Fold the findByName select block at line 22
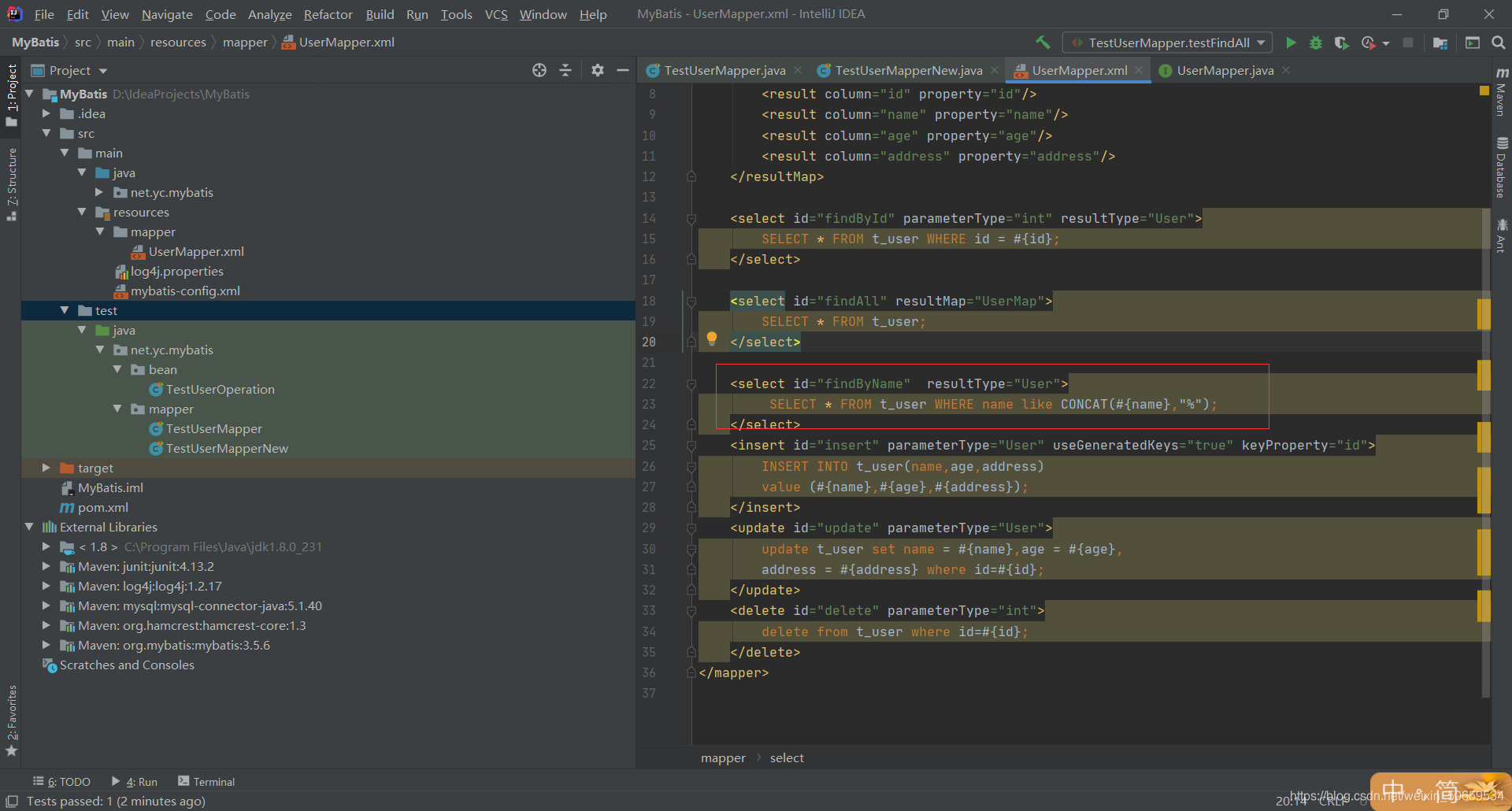Viewport: 1512px width, 811px height. pyautogui.click(x=691, y=384)
